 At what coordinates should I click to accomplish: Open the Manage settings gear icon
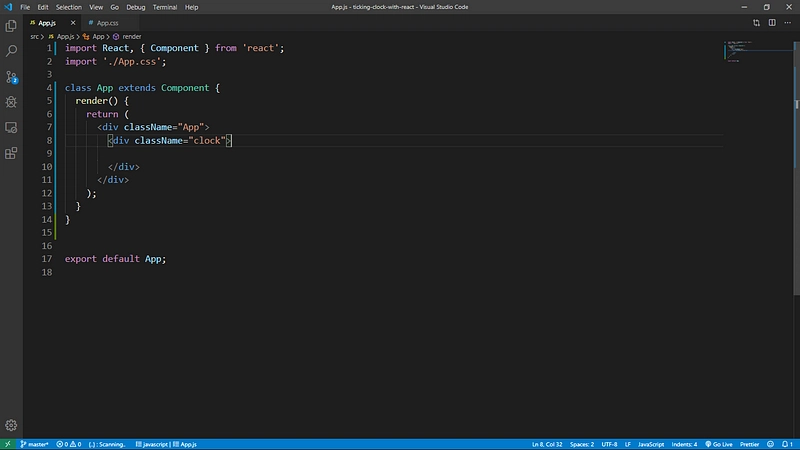tap(11, 425)
